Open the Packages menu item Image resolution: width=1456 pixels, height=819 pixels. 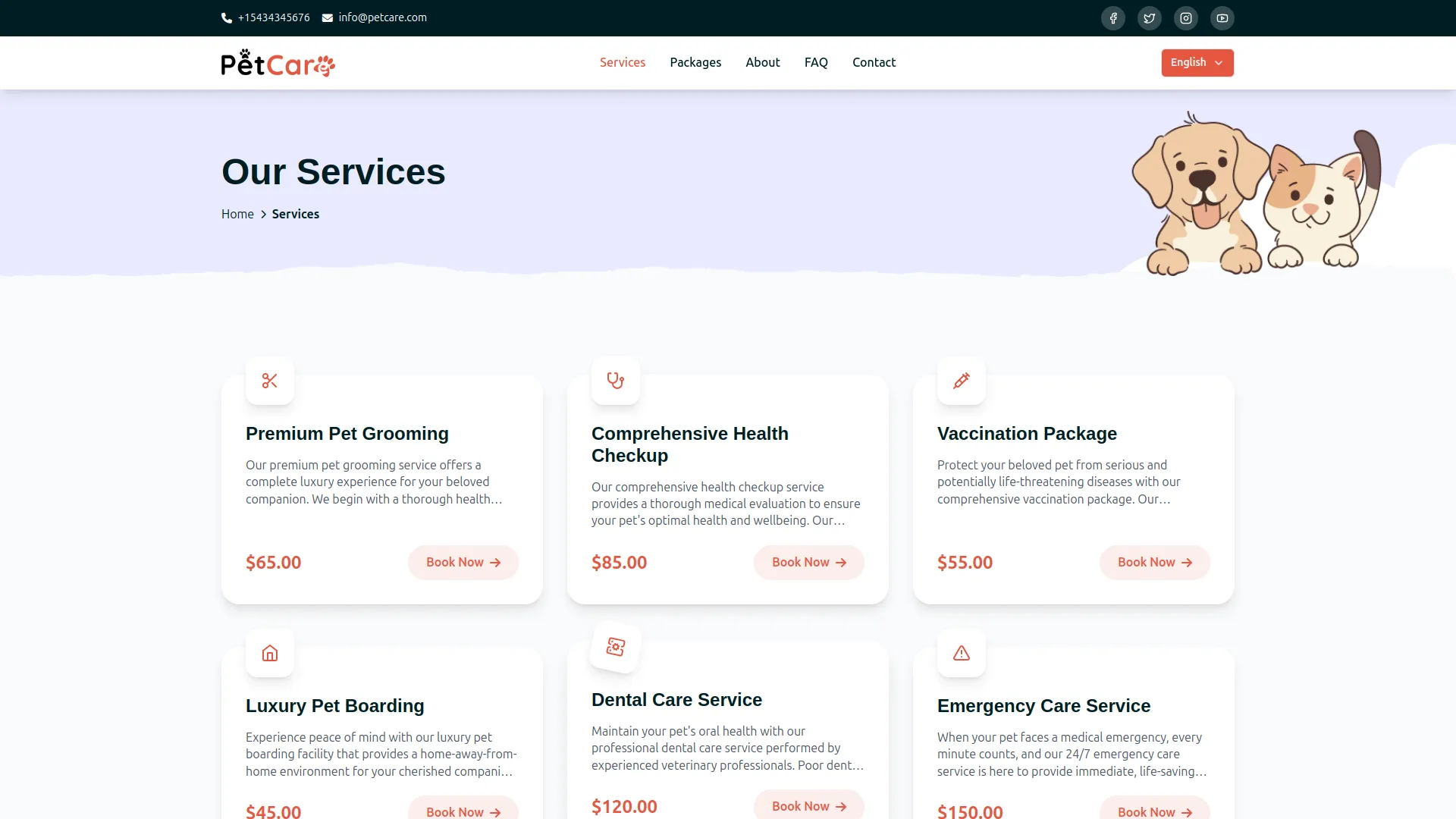point(695,63)
